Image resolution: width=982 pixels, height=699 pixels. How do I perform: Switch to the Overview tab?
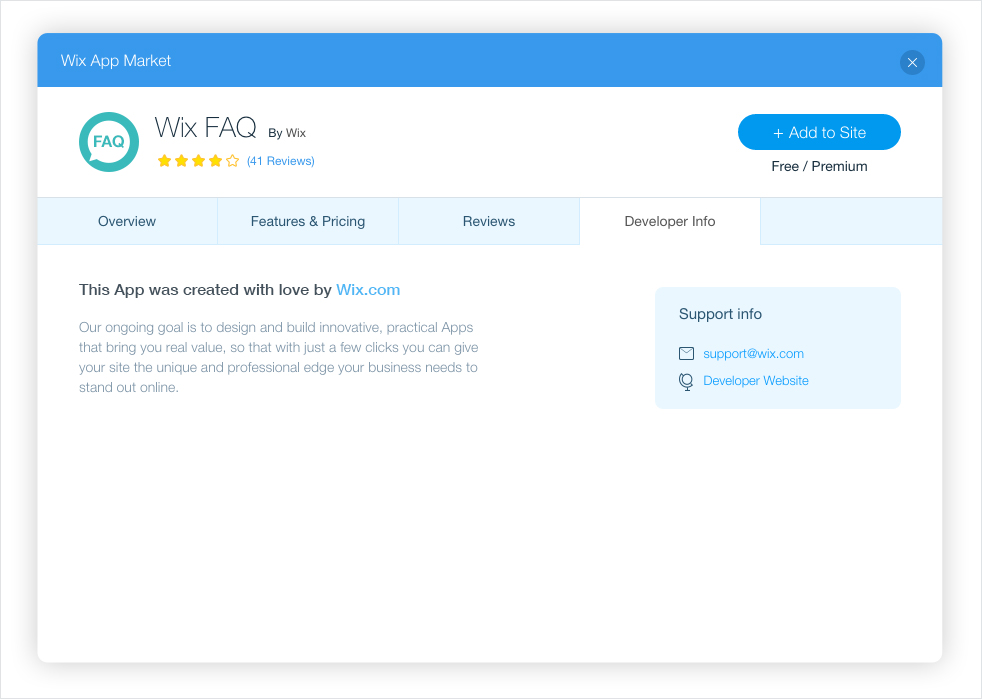127,221
